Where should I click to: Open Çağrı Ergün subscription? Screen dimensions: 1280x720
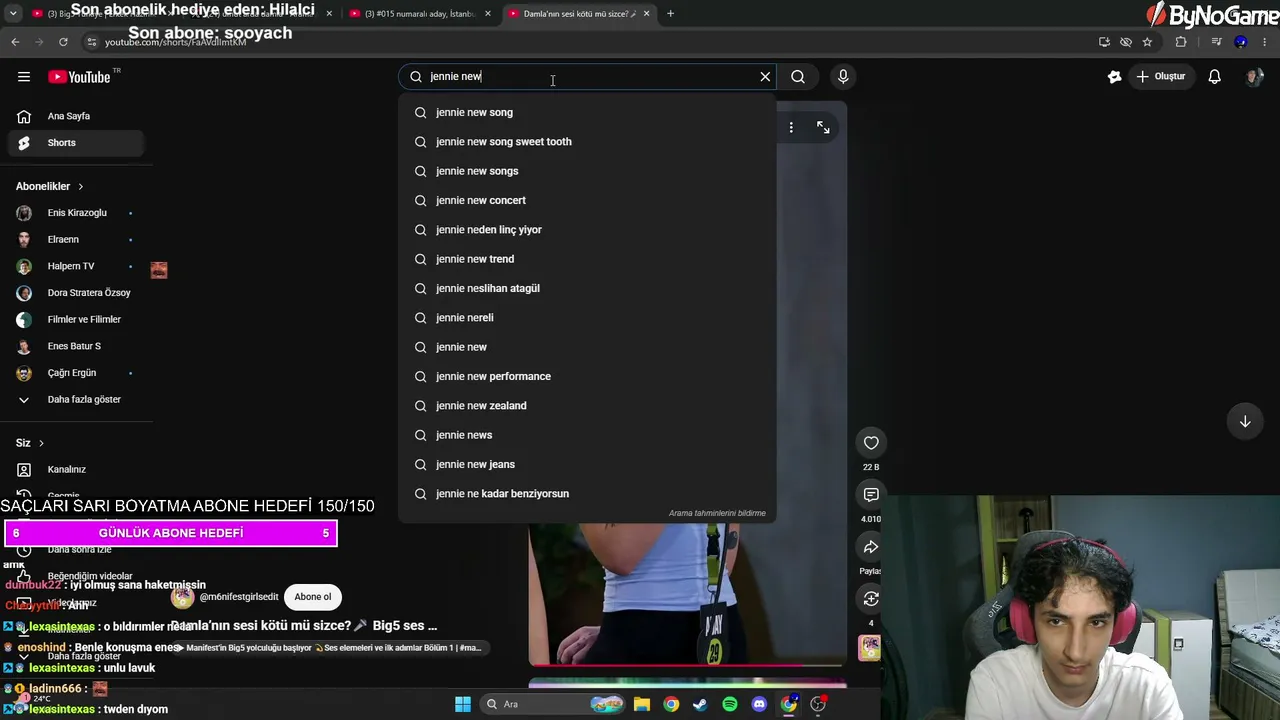[78, 373]
